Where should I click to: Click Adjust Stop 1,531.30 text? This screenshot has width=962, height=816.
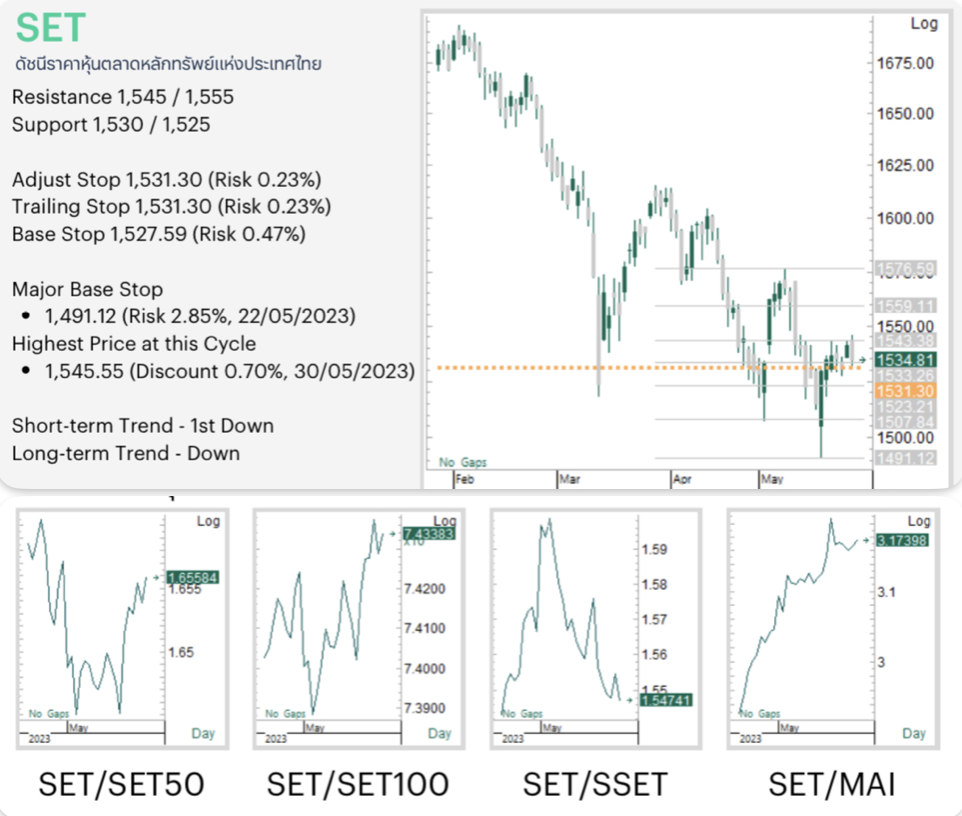(x=166, y=180)
